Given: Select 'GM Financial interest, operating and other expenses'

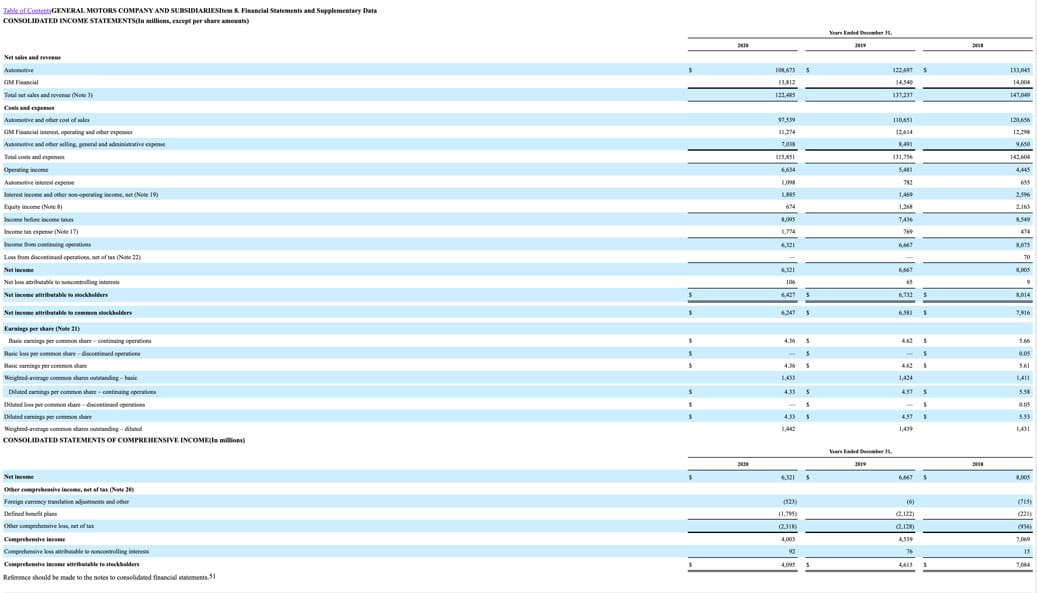Looking at the screenshot, I should coord(68,132).
